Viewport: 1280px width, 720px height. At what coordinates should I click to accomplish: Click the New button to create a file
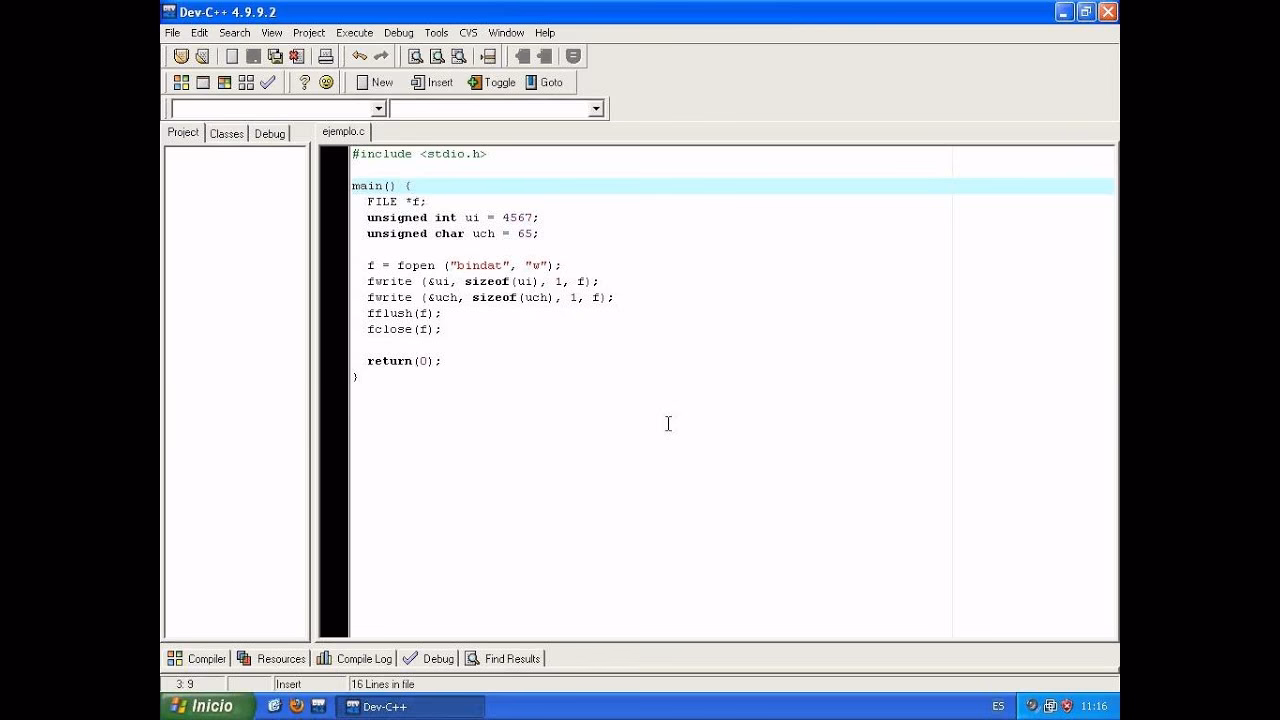(x=373, y=82)
